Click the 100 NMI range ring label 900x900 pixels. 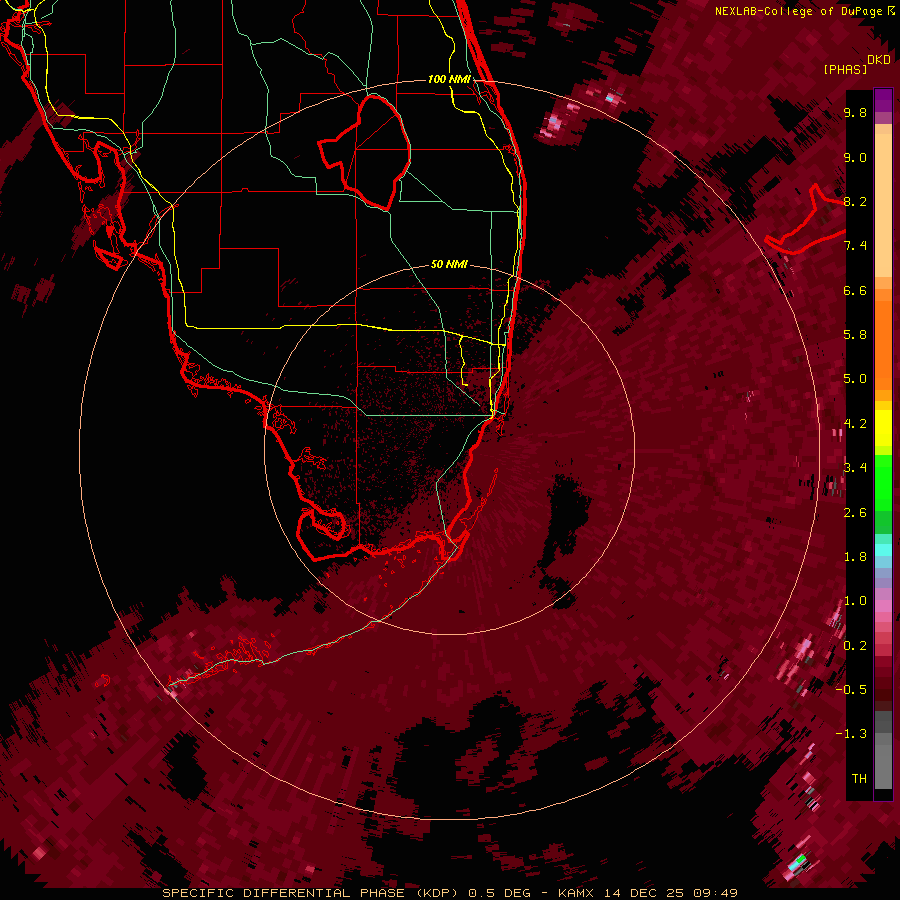pos(449,79)
